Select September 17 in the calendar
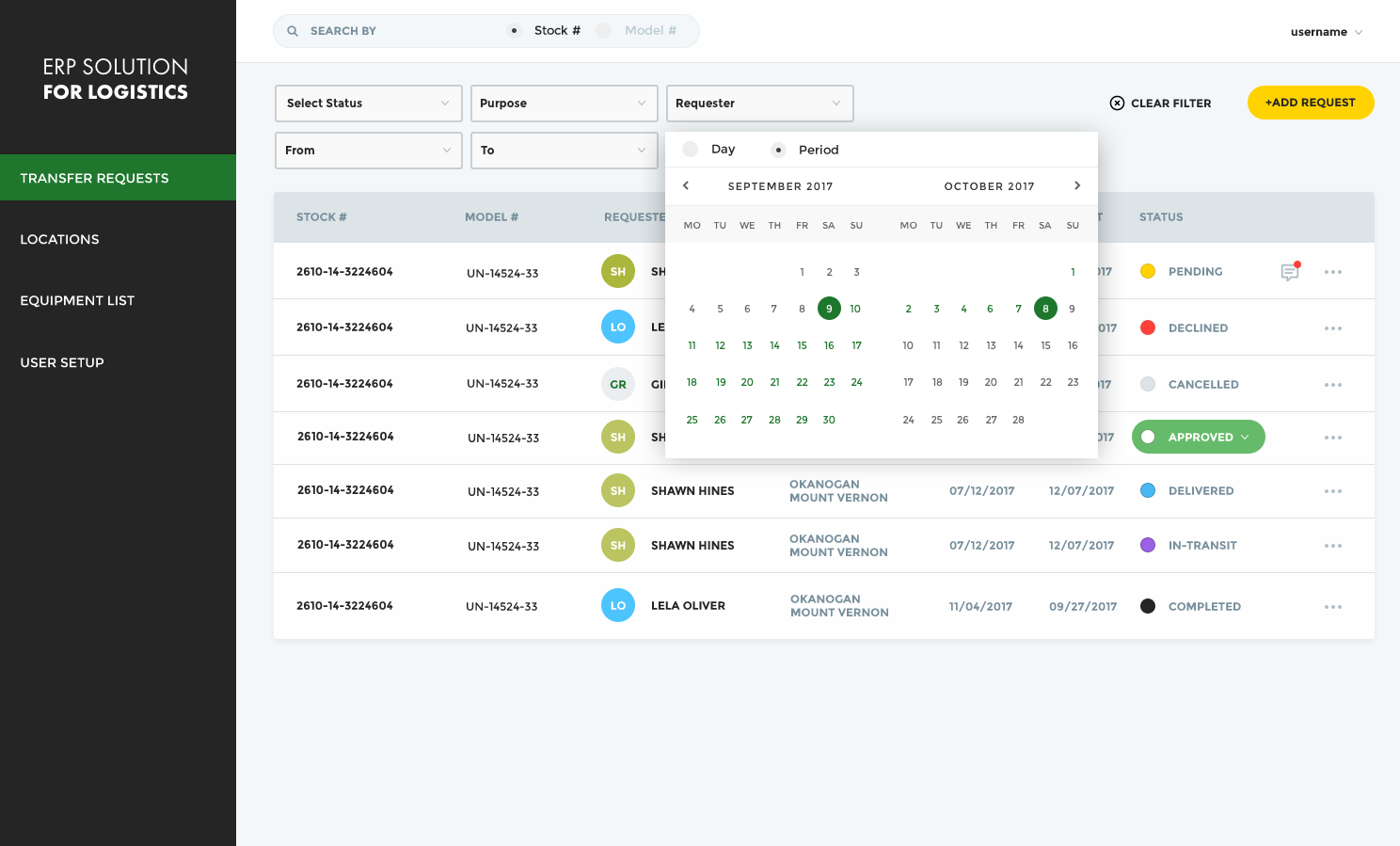The image size is (1400, 846). tap(856, 345)
